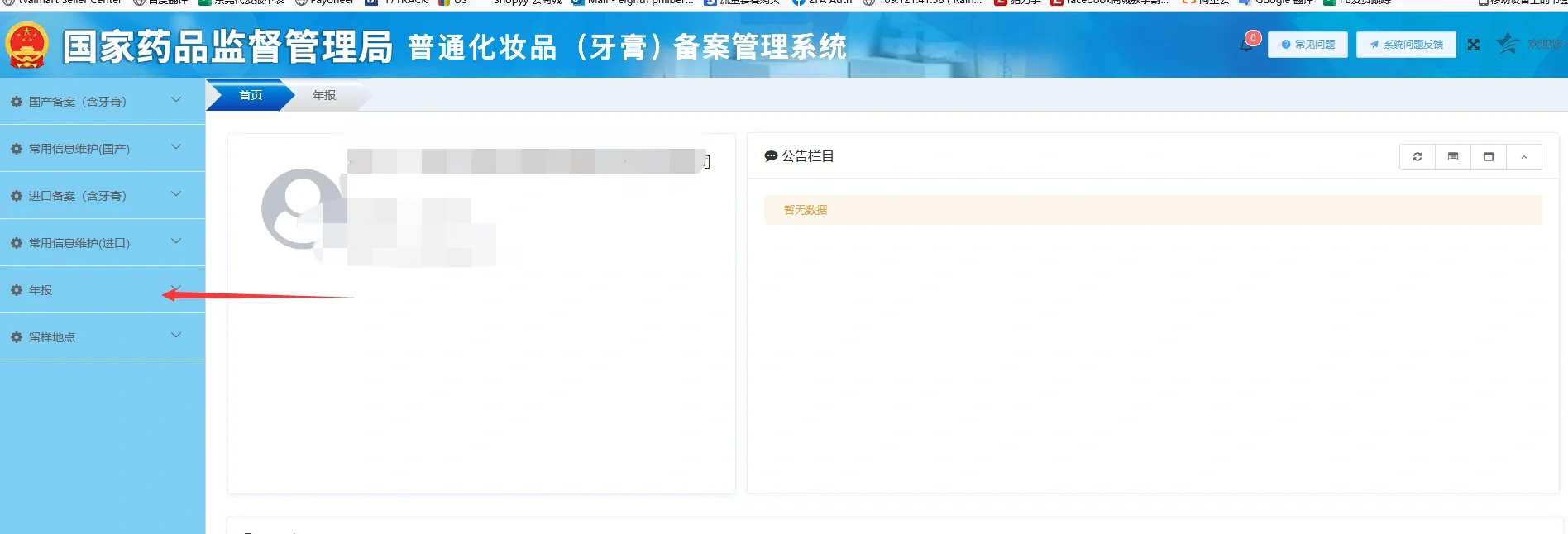Click gear icon next to sidebar 年报

click(16, 290)
